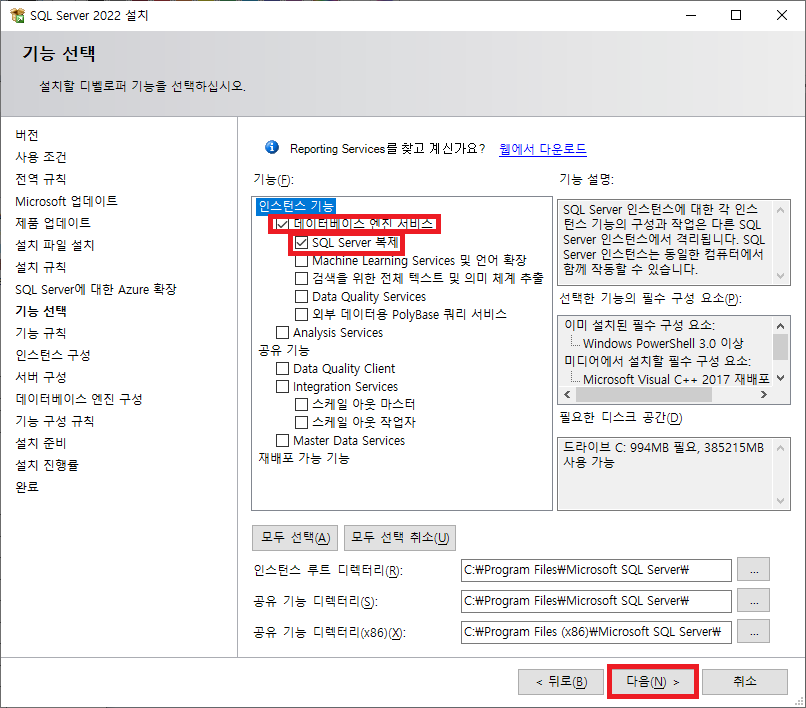806x708 pixels.
Task: Click the blue information icon beside Reporting Services
Action: 272,148
